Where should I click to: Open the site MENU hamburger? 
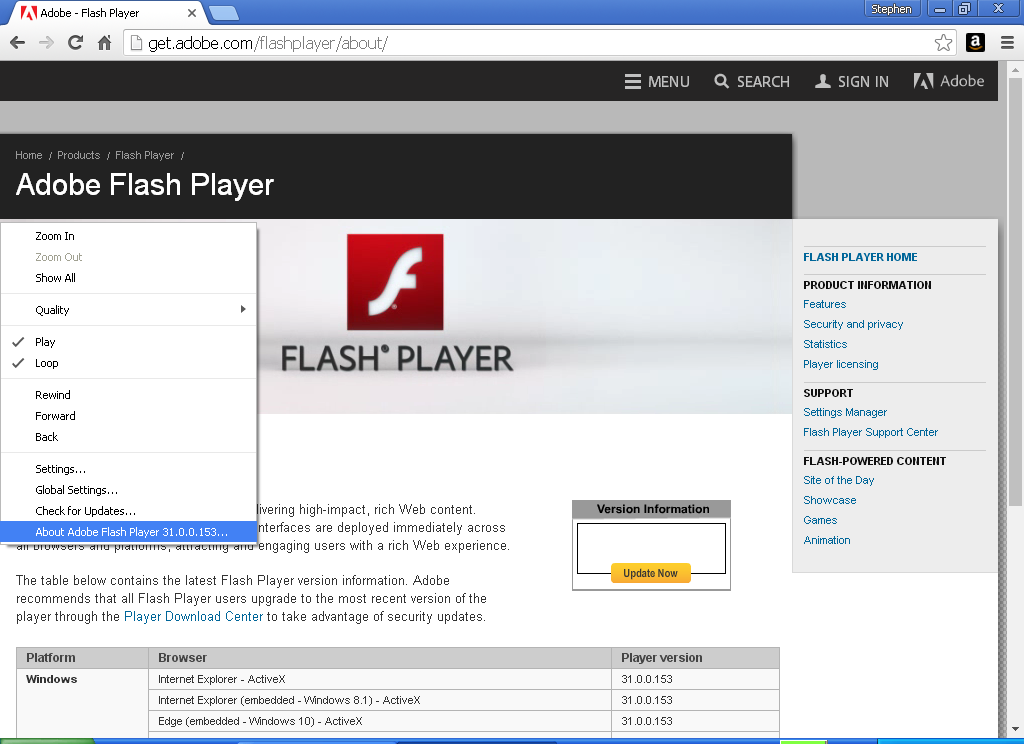(657, 82)
